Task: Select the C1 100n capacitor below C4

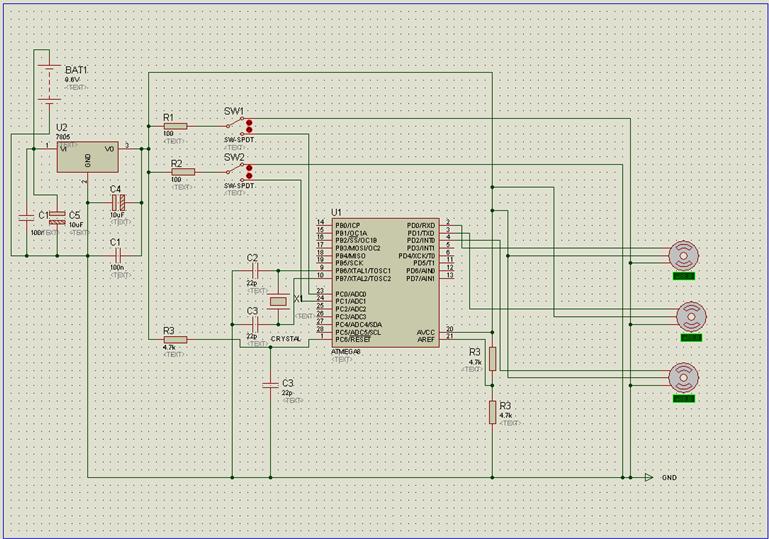Action: click(117, 255)
